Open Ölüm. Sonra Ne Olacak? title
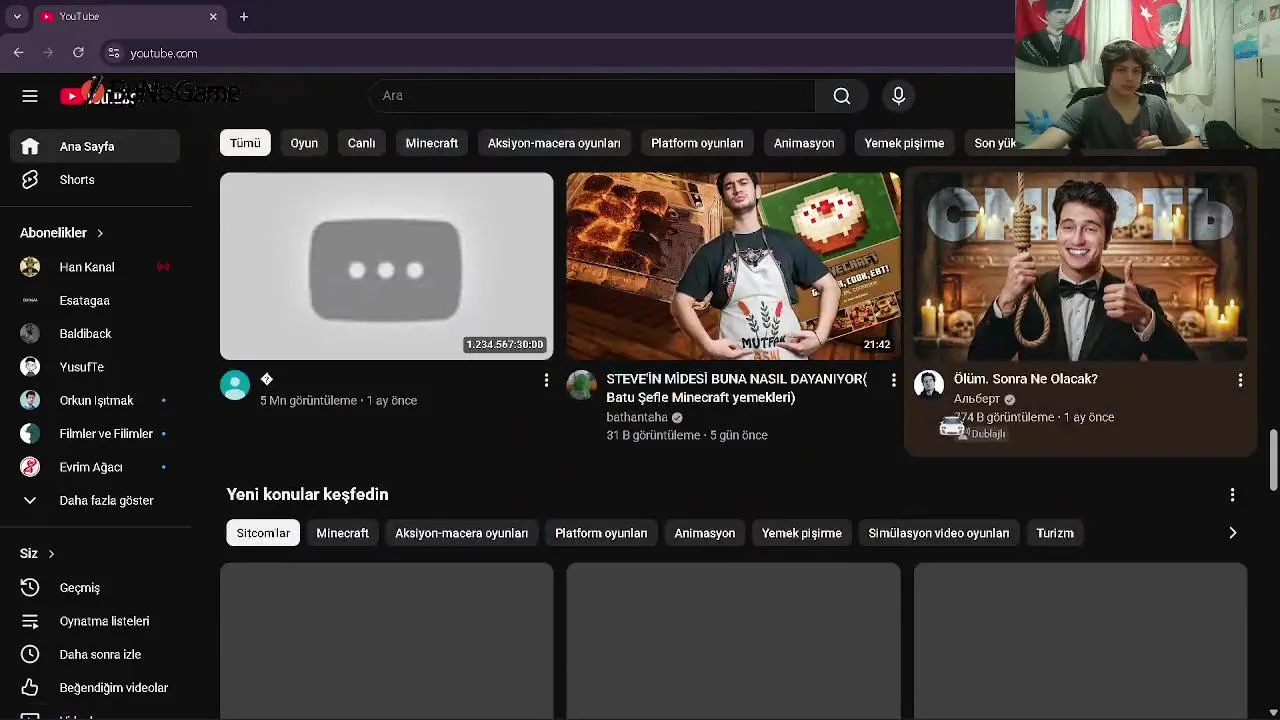Image resolution: width=1280 pixels, height=720 pixels. click(1026, 379)
